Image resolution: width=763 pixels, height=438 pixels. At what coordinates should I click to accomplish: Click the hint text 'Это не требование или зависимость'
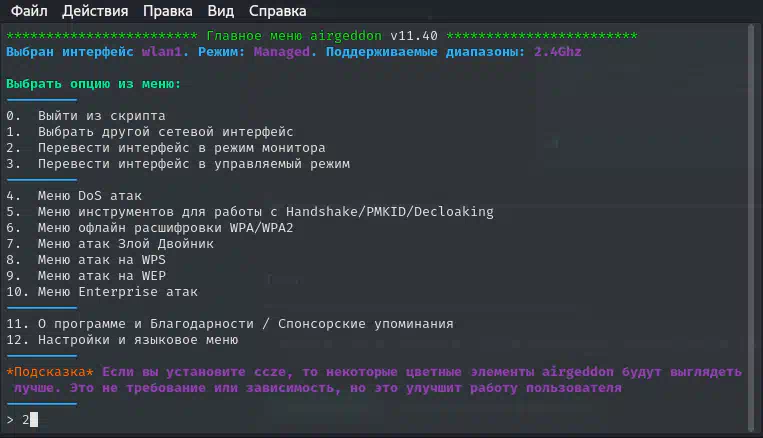[204, 388]
